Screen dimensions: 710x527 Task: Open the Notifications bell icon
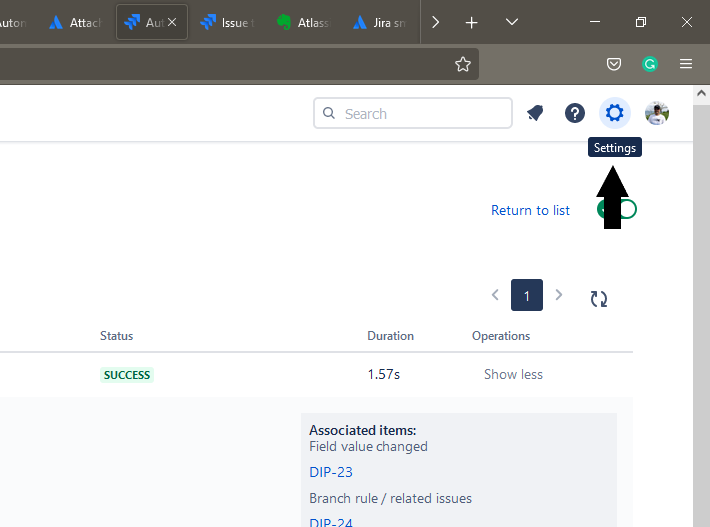point(535,113)
